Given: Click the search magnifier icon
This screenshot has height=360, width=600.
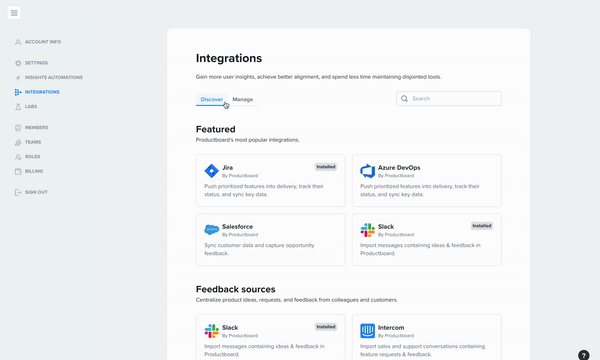Looking at the screenshot, I should tap(404, 99).
